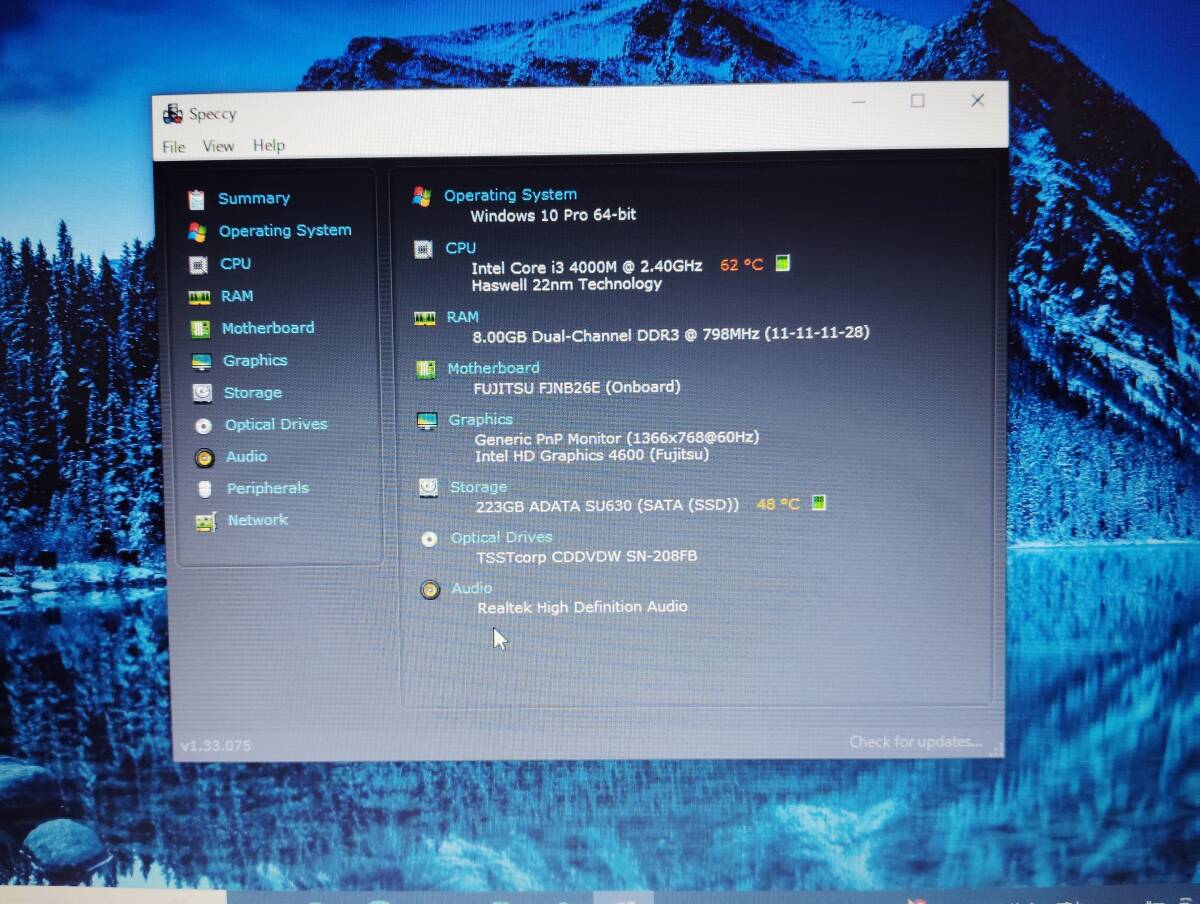Click the v1.33.075 version label
The image size is (1200, 904).
coord(216,746)
